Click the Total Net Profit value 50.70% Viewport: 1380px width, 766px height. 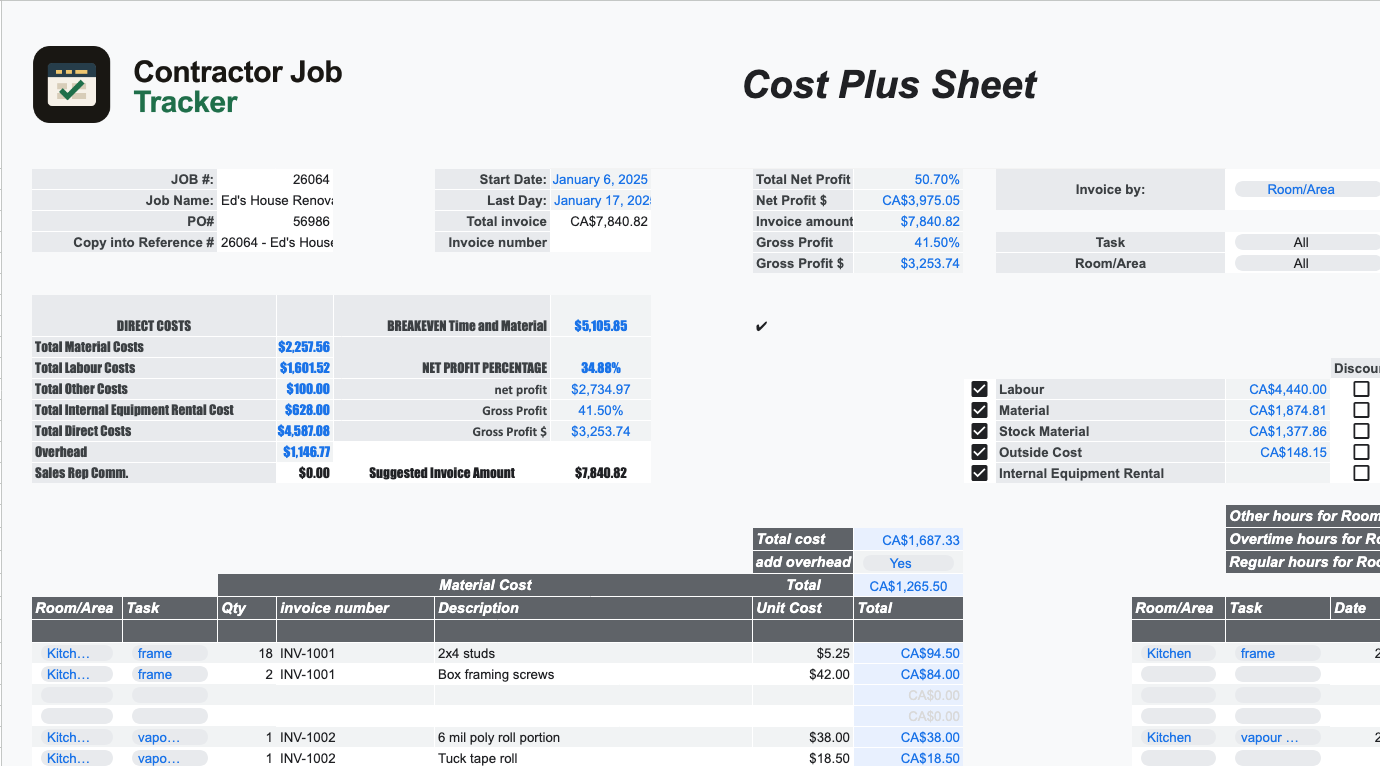[x=908, y=179]
